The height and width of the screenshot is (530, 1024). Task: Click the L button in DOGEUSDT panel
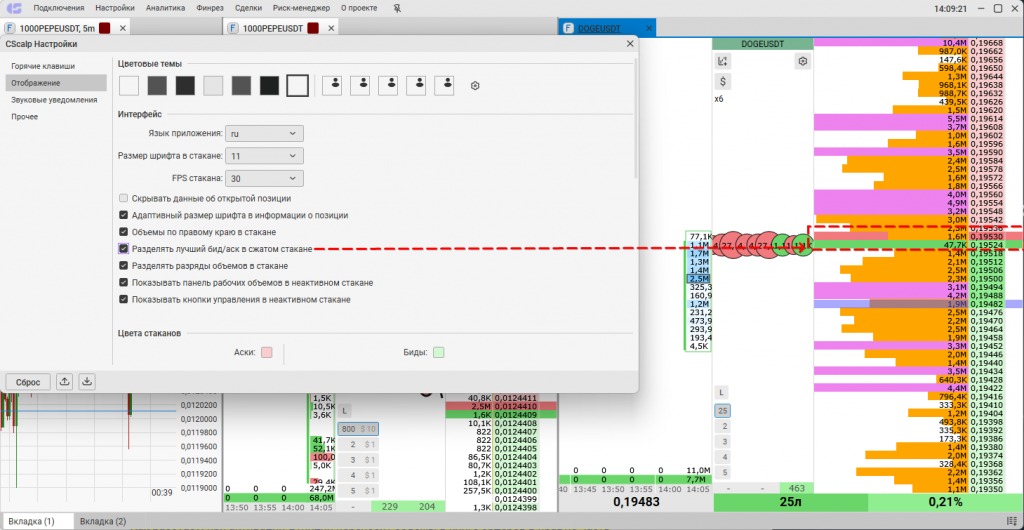(721, 393)
